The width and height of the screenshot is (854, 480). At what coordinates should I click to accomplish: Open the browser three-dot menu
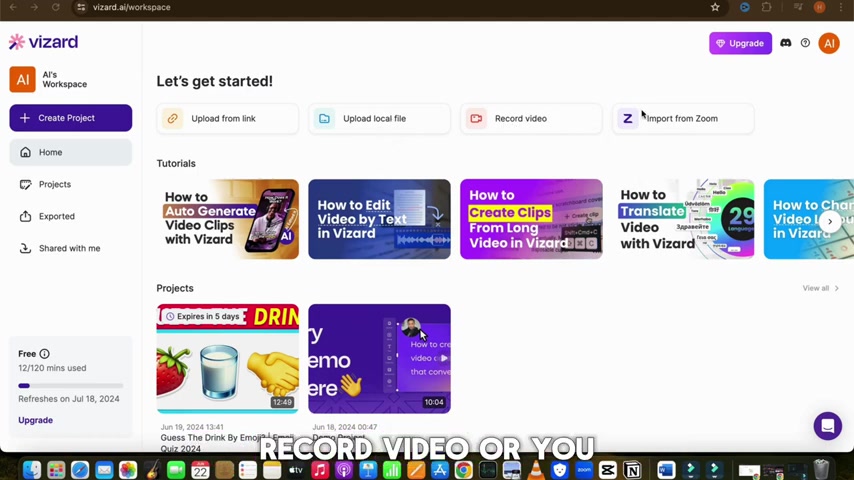(841, 7)
